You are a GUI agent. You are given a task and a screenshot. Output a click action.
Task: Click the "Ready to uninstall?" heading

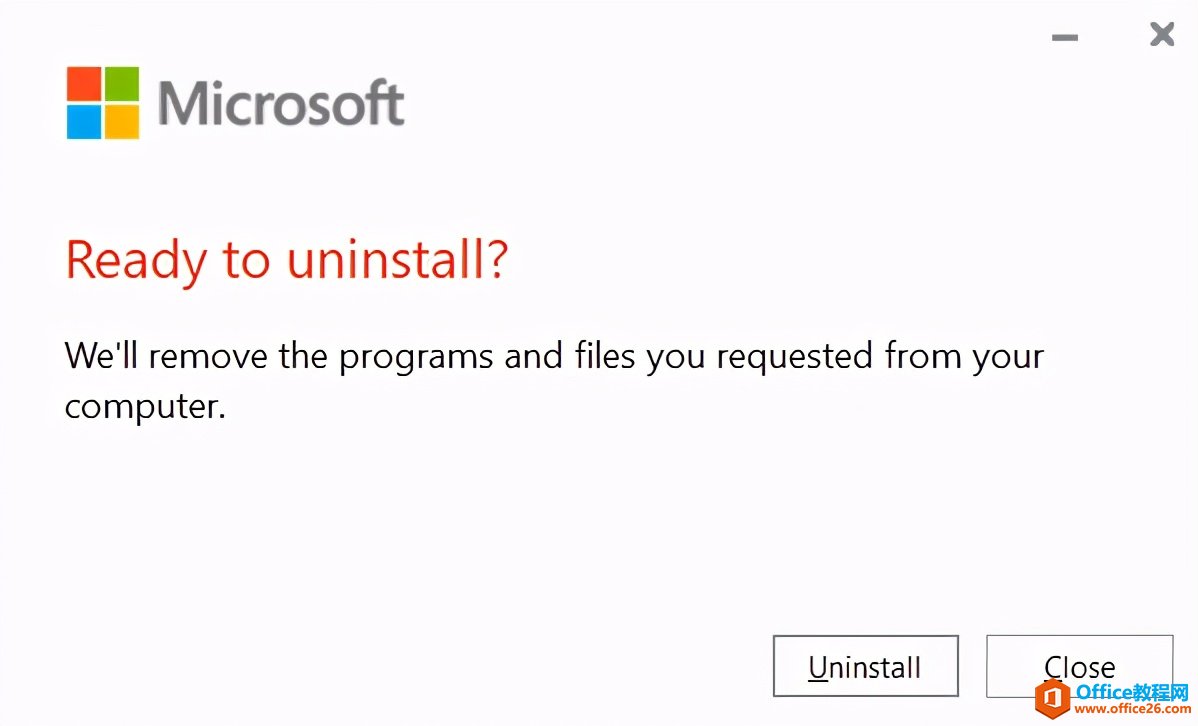287,261
